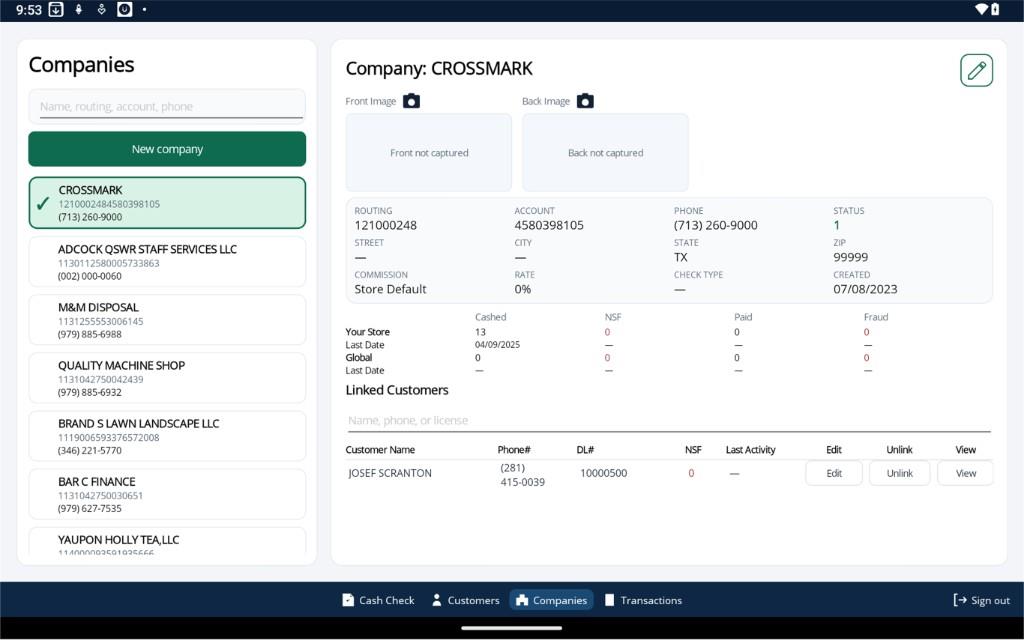Viewport: 1024px width, 640px height.
Task: Tap the 'Back not captured' image box
Action: pos(605,153)
